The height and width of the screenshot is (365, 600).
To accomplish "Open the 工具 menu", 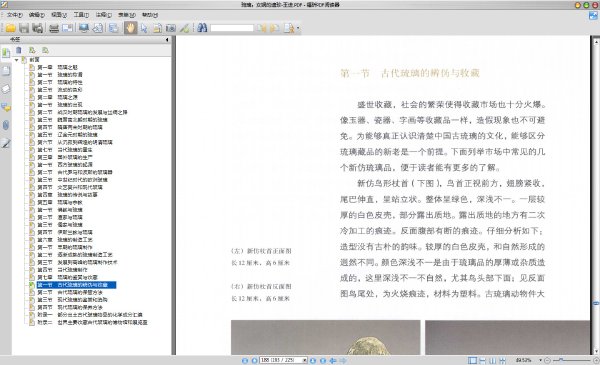I will (81, 15).
